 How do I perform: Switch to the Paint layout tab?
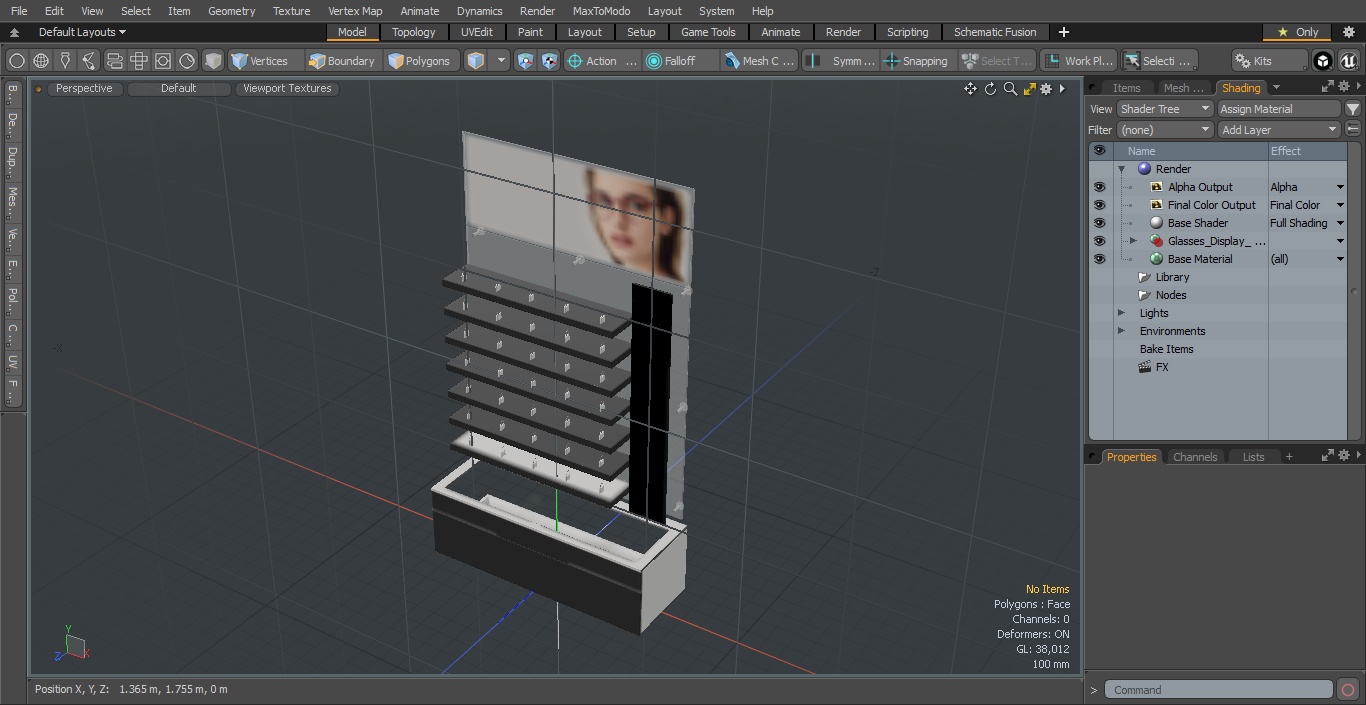[x=530, y=32]
